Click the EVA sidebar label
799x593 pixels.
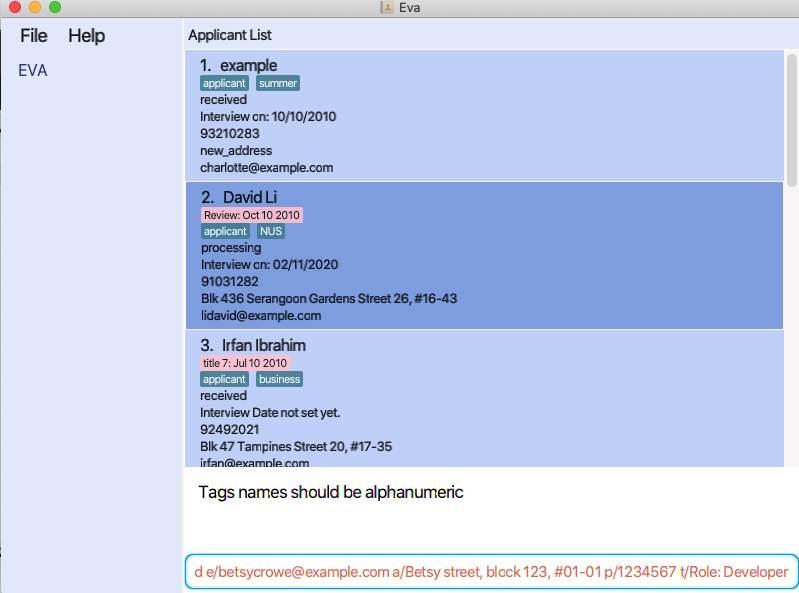(33, 70)
